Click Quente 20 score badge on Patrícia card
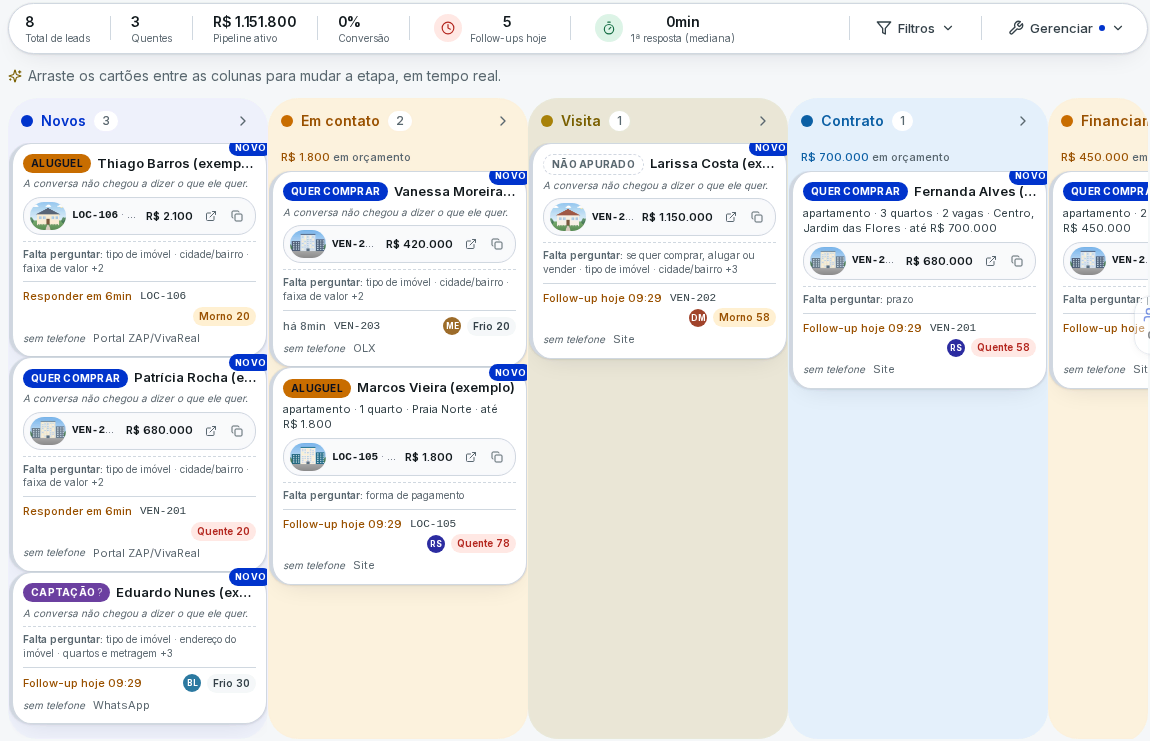The image size is (1150, 741). (x=223, y=531)
